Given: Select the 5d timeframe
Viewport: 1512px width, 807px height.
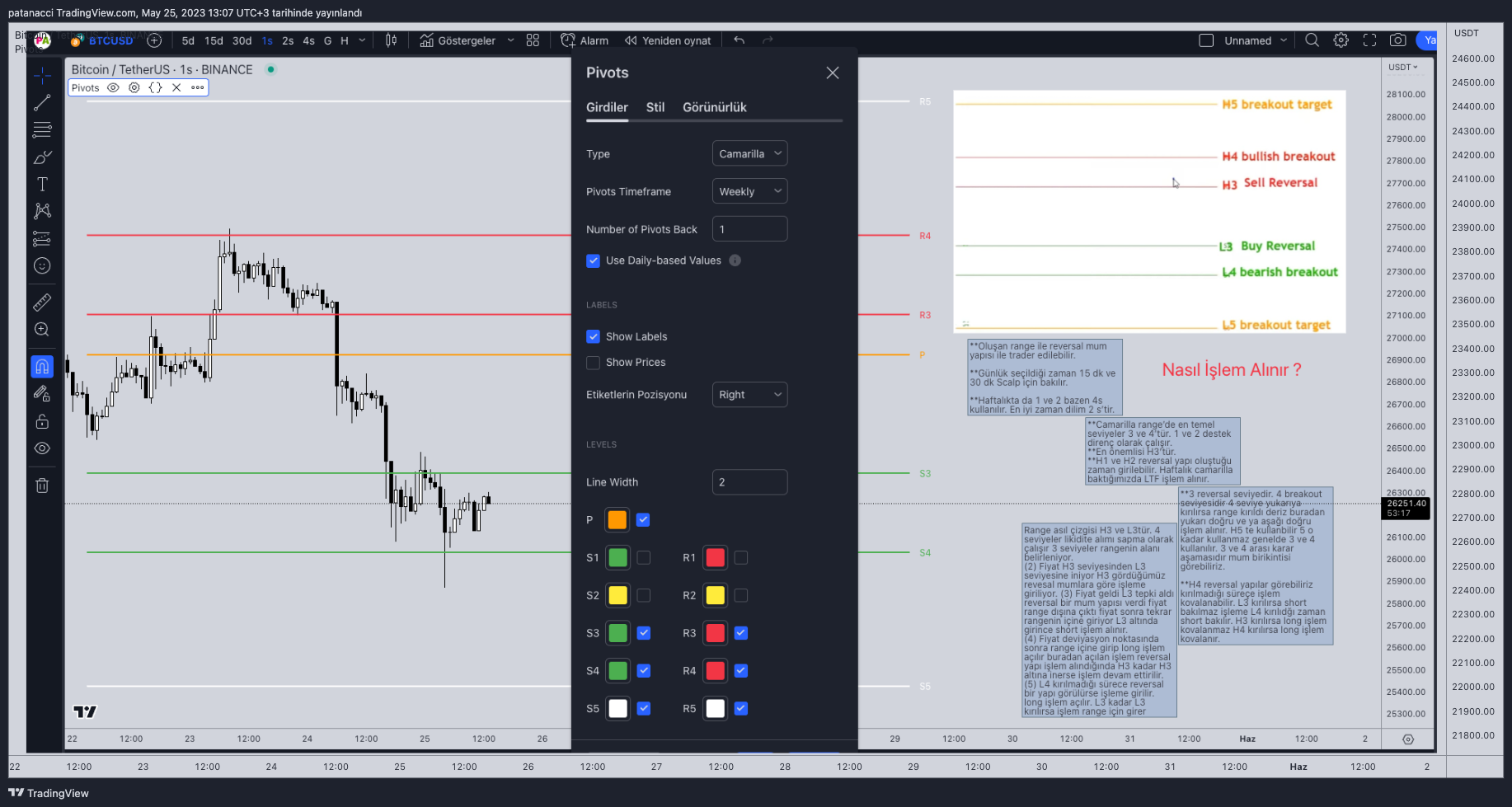Looking at the screenshot, I should 188,40.
